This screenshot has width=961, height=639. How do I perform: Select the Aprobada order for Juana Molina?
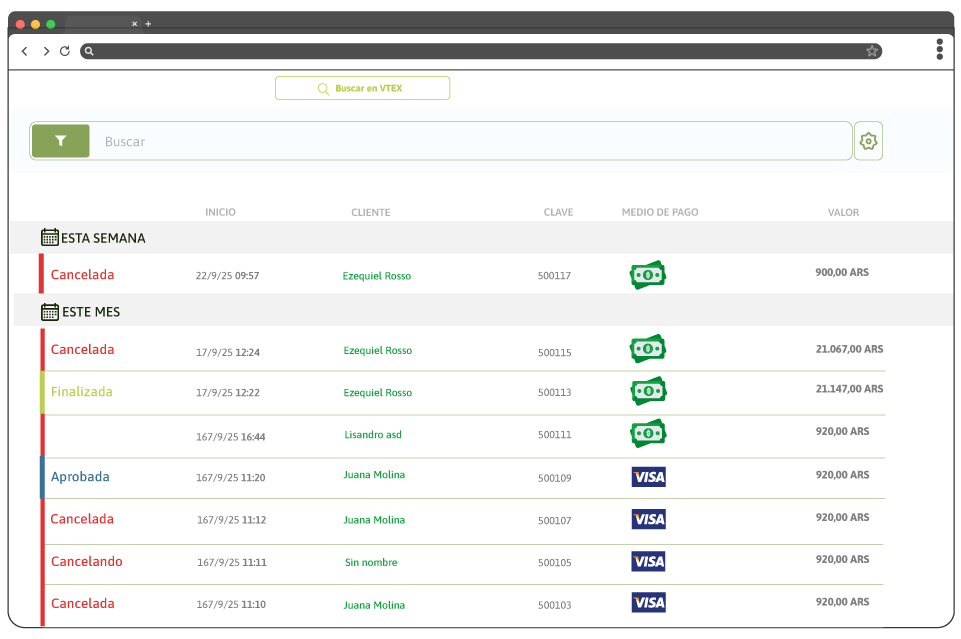tap(80, 477)
